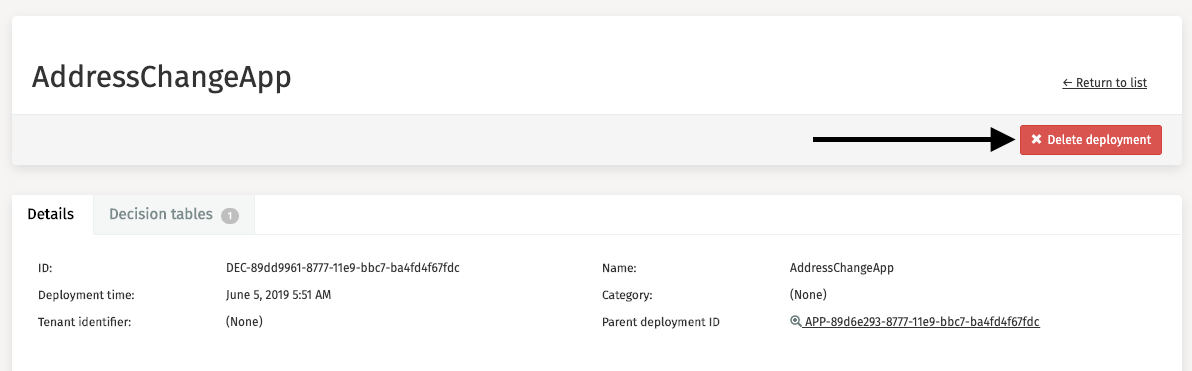This screenshot has width=1192, height=371.
Task: Click the count badge on Decision tables tab
Action: coord(230,216)
